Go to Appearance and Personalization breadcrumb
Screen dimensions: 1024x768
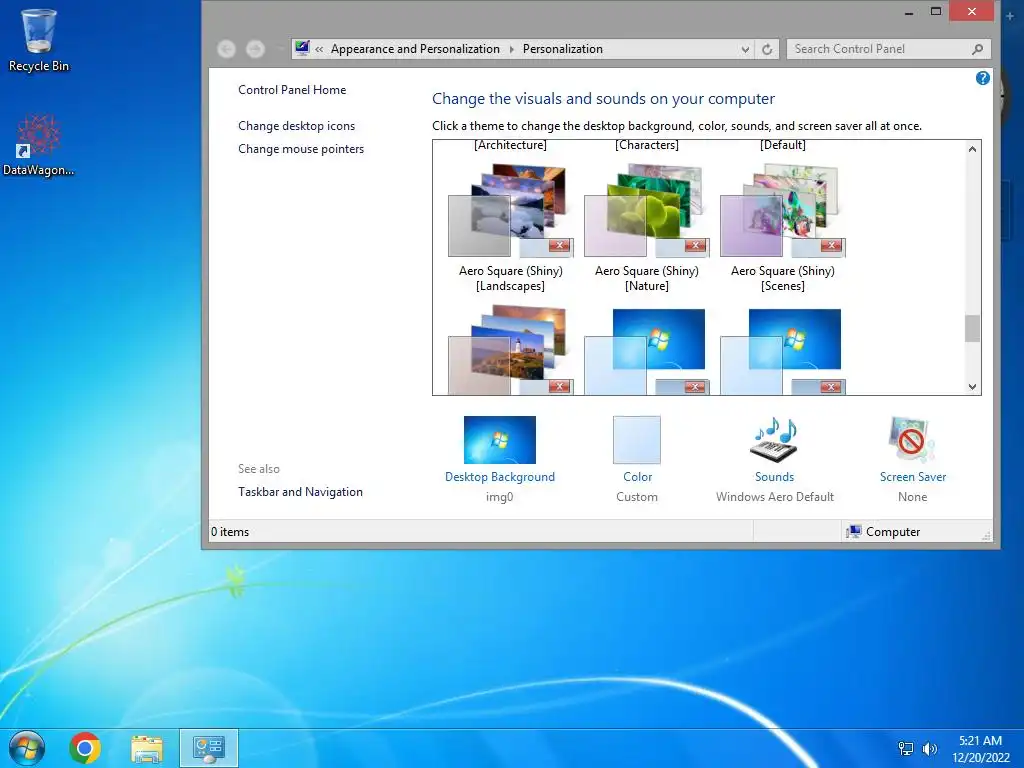click(415, 49)
